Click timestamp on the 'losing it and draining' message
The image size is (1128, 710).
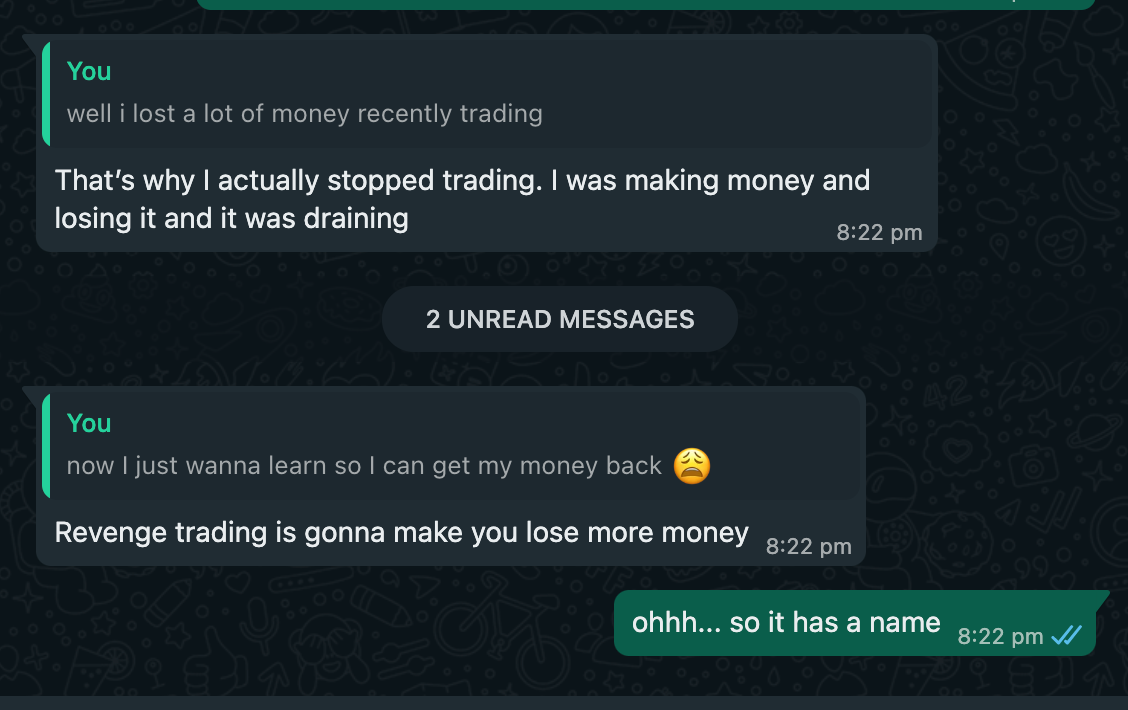[x=879, y=232]
